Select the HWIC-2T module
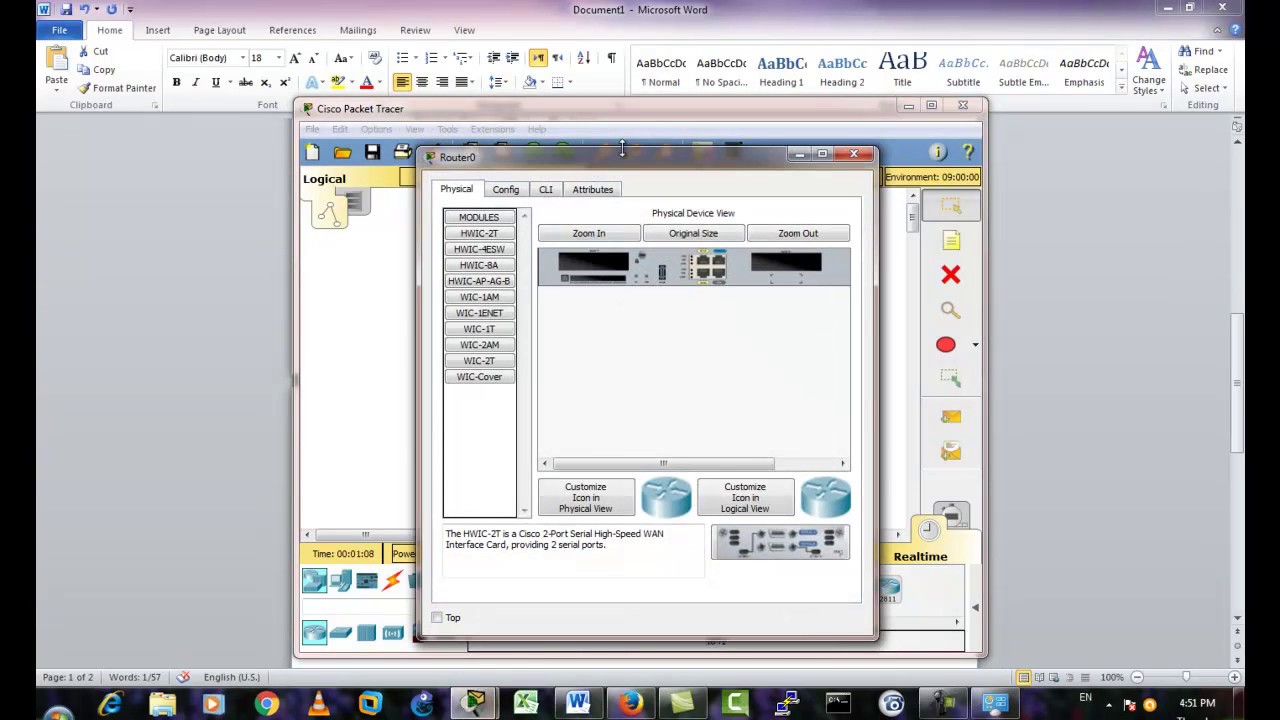1280x720 pixels. 479,233
